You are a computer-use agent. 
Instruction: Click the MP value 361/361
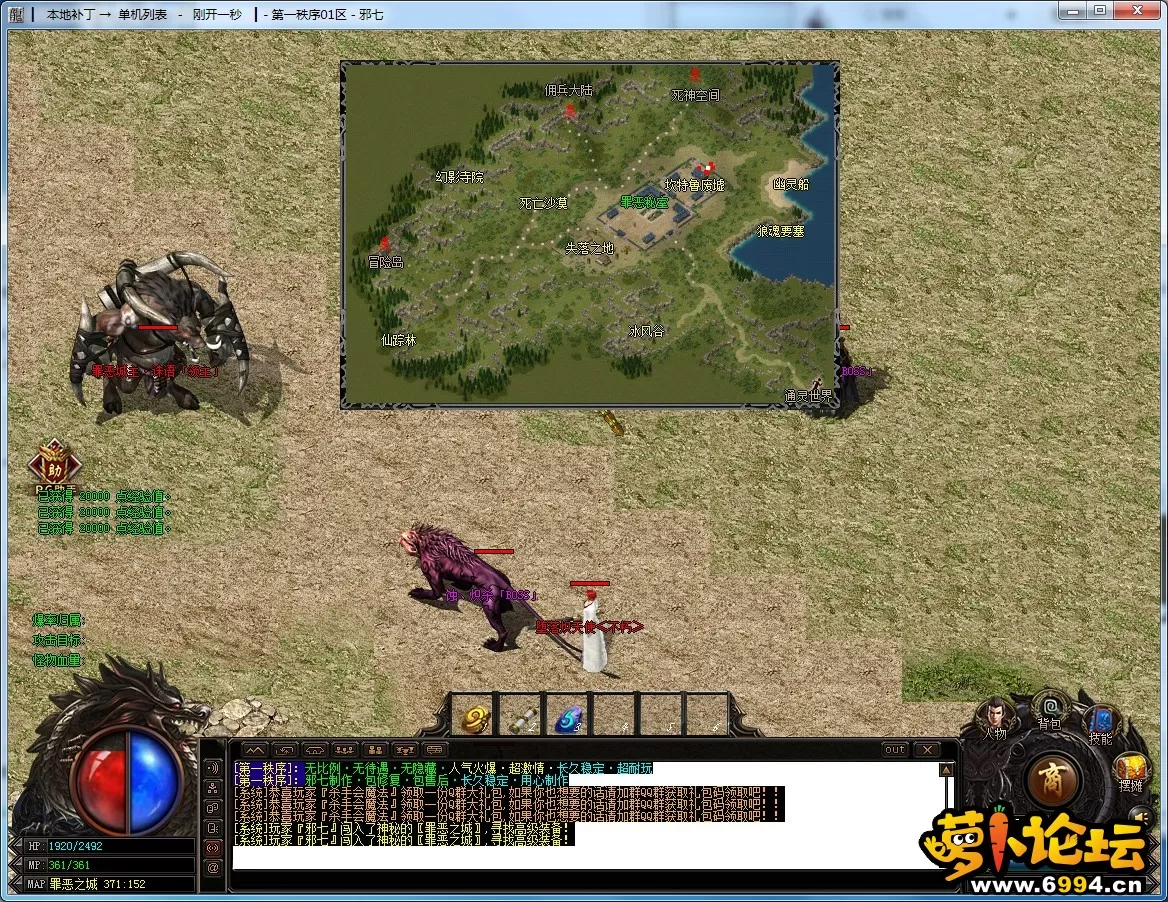click(69, 865)
